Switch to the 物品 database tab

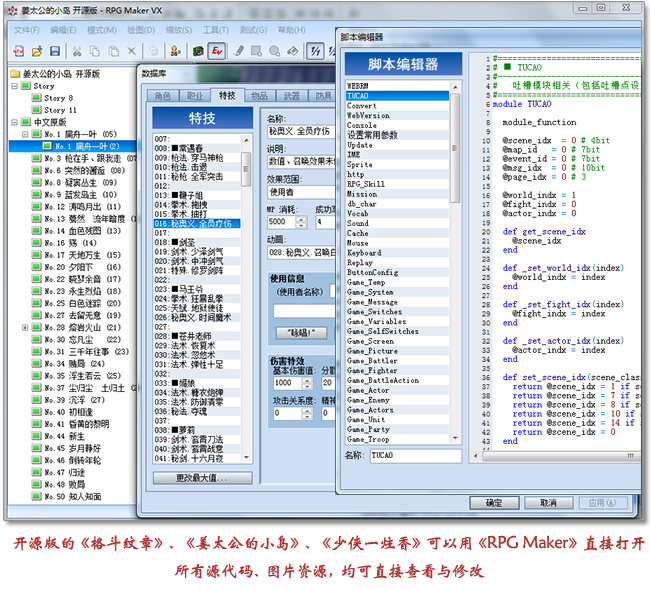pyautogui.click(x=260, y=96)
